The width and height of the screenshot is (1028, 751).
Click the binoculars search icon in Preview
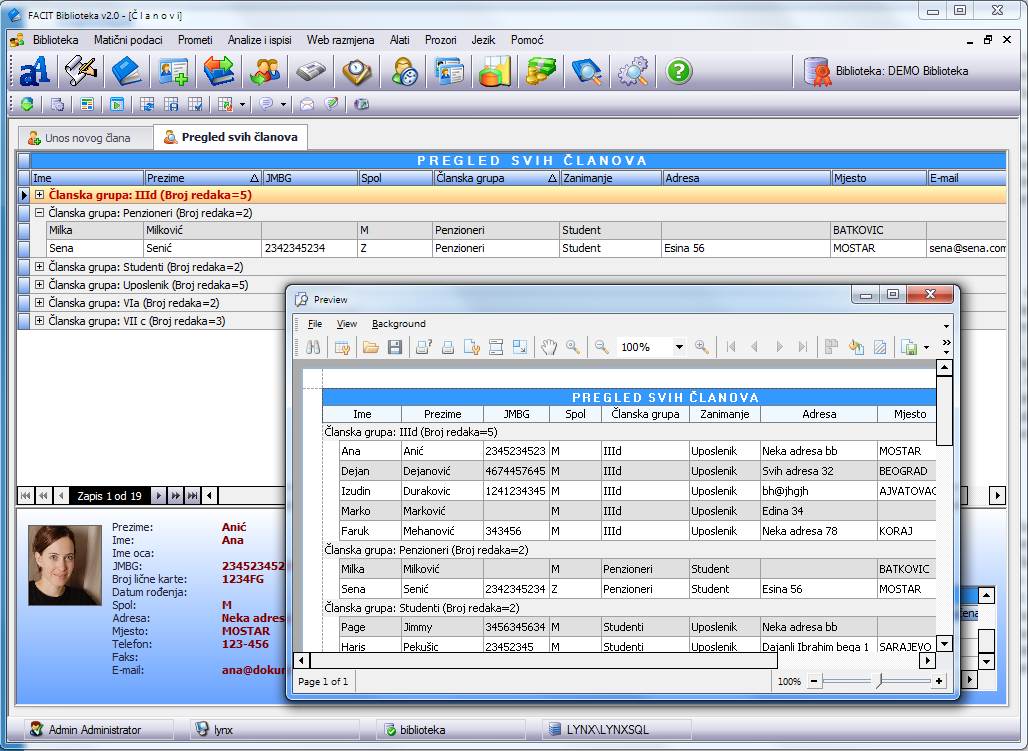click(x=313, y=347)
